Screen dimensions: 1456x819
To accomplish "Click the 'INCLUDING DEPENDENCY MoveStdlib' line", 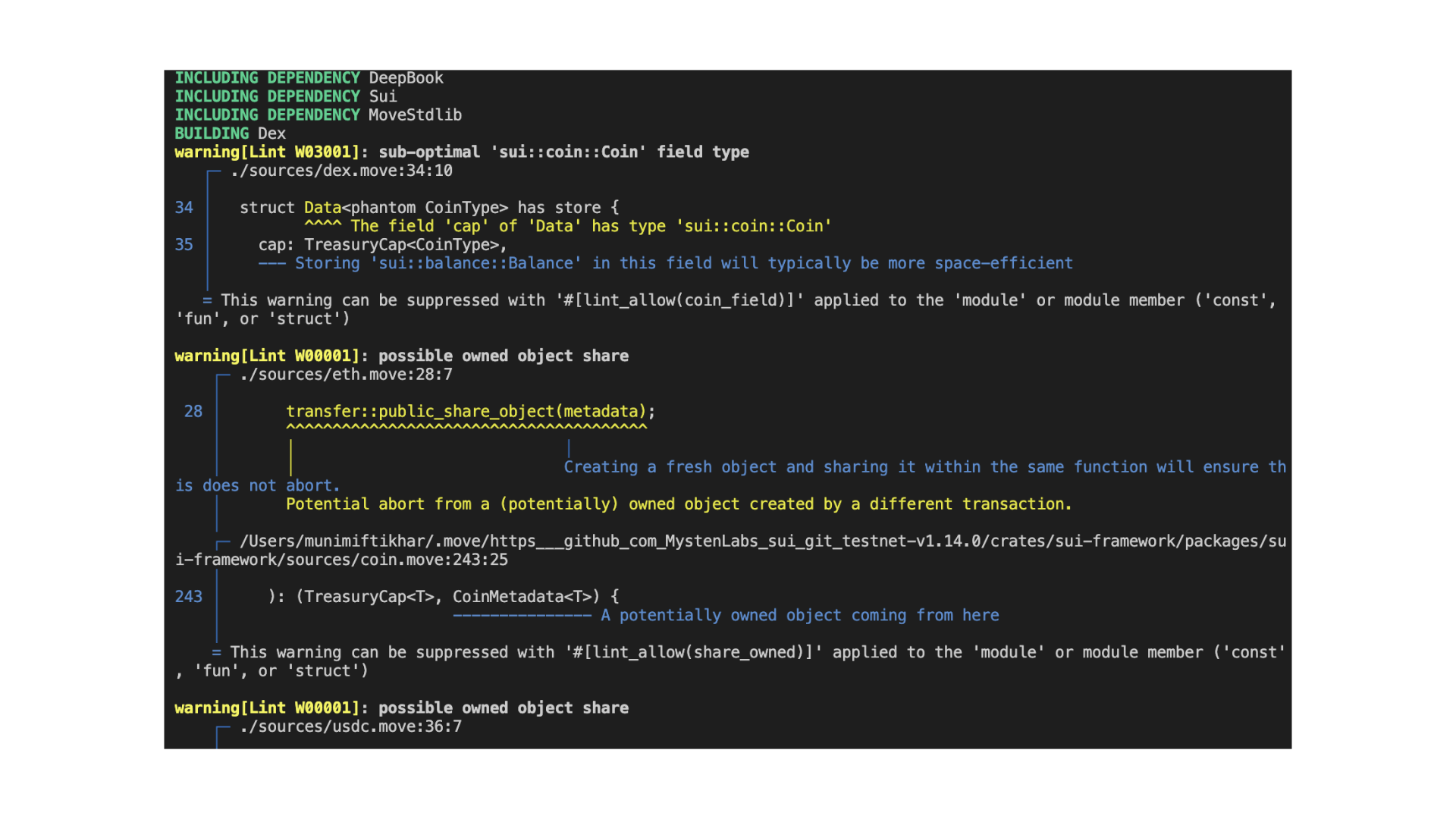I will (x=318, y=115).
